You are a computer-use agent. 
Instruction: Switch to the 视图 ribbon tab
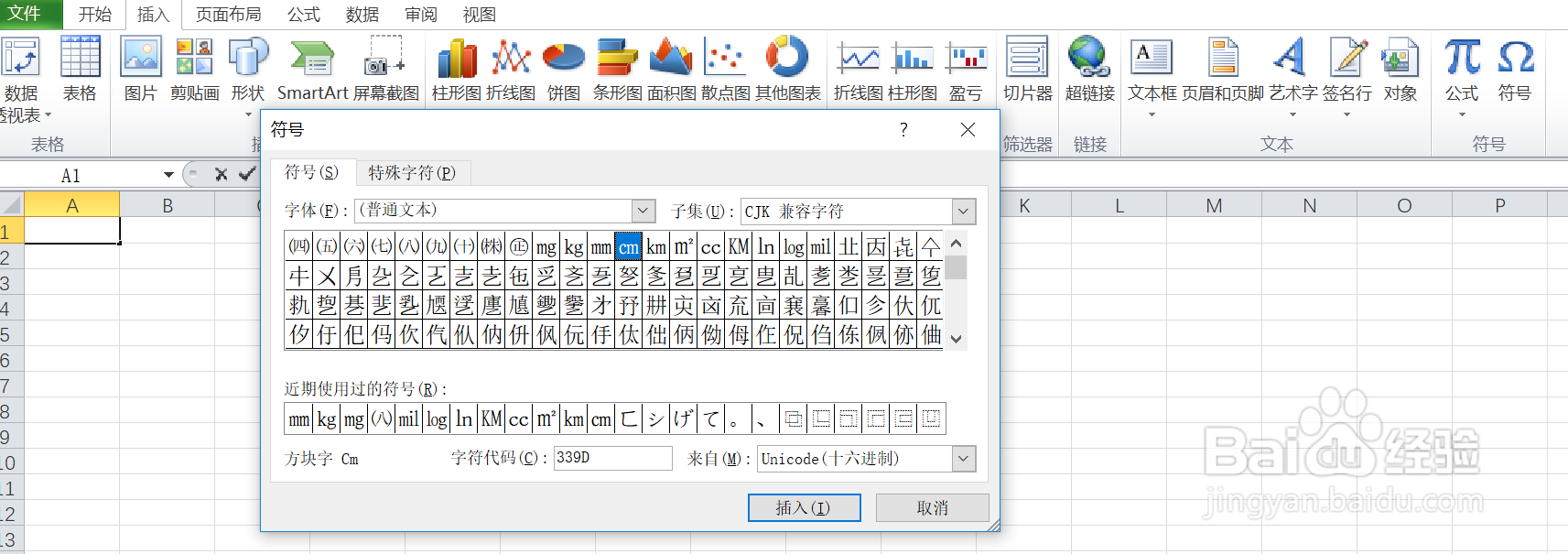click(480, 15)
